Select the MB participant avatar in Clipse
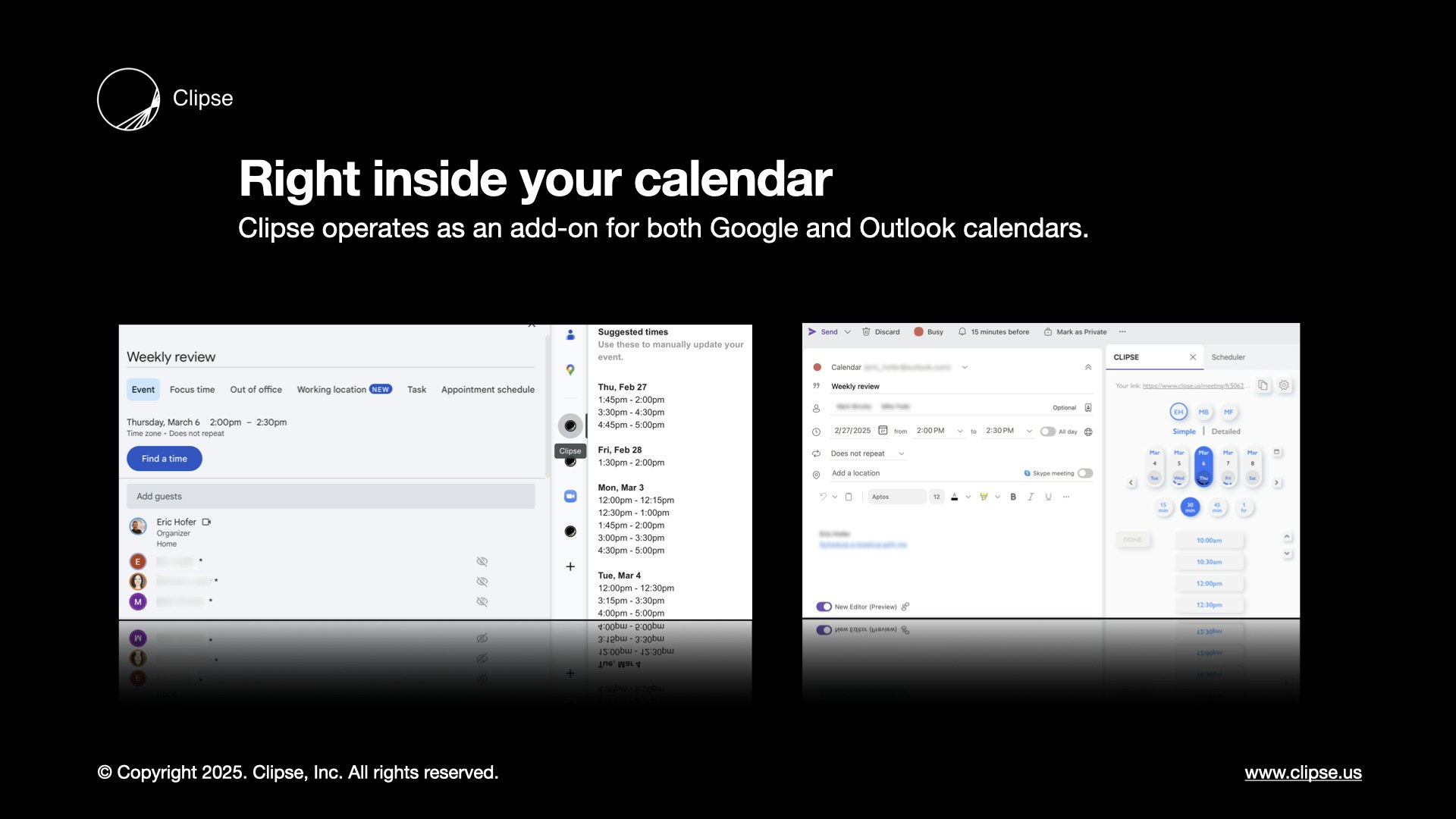1456x819 pixels. [1203, 412]
